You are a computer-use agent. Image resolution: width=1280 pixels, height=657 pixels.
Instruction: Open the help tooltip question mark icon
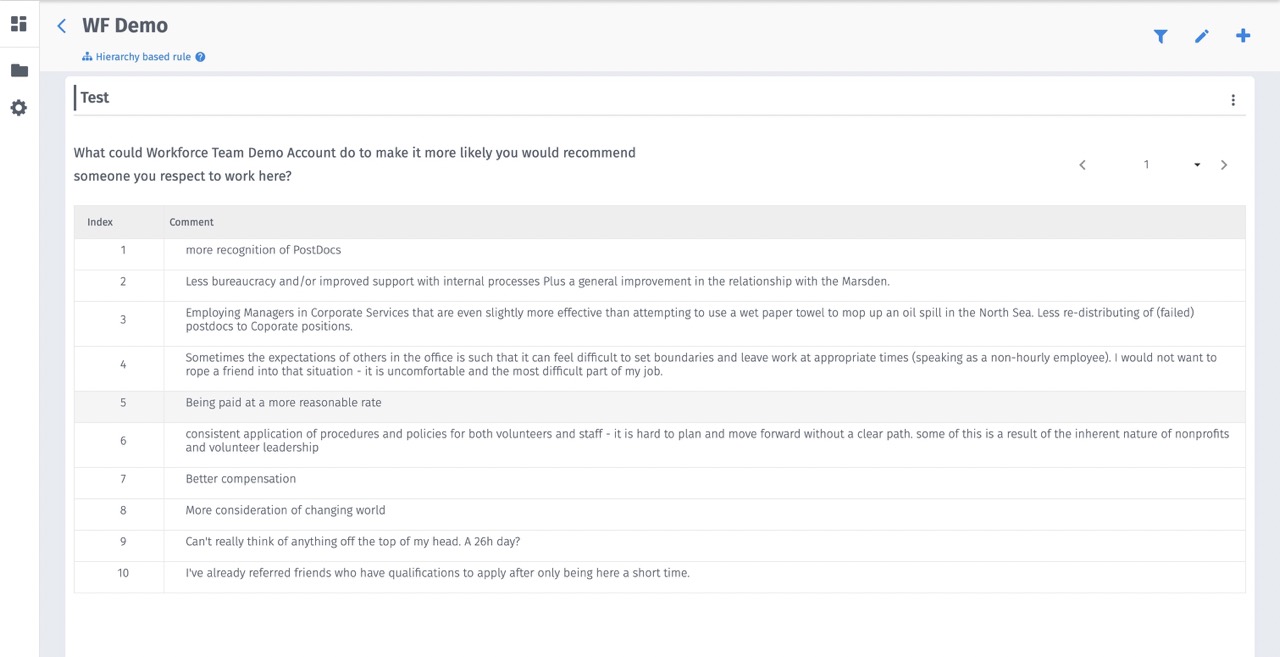201,56
